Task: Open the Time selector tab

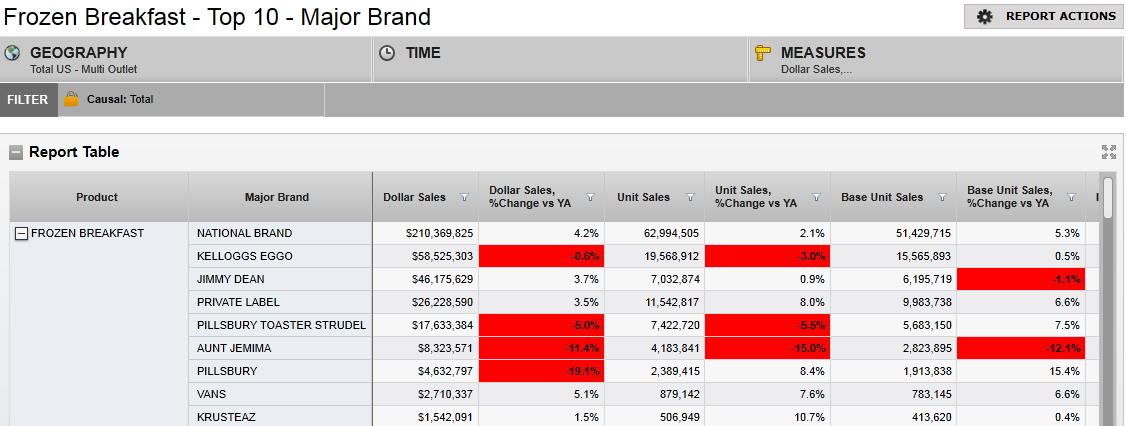Action: (x=560, y=60)
